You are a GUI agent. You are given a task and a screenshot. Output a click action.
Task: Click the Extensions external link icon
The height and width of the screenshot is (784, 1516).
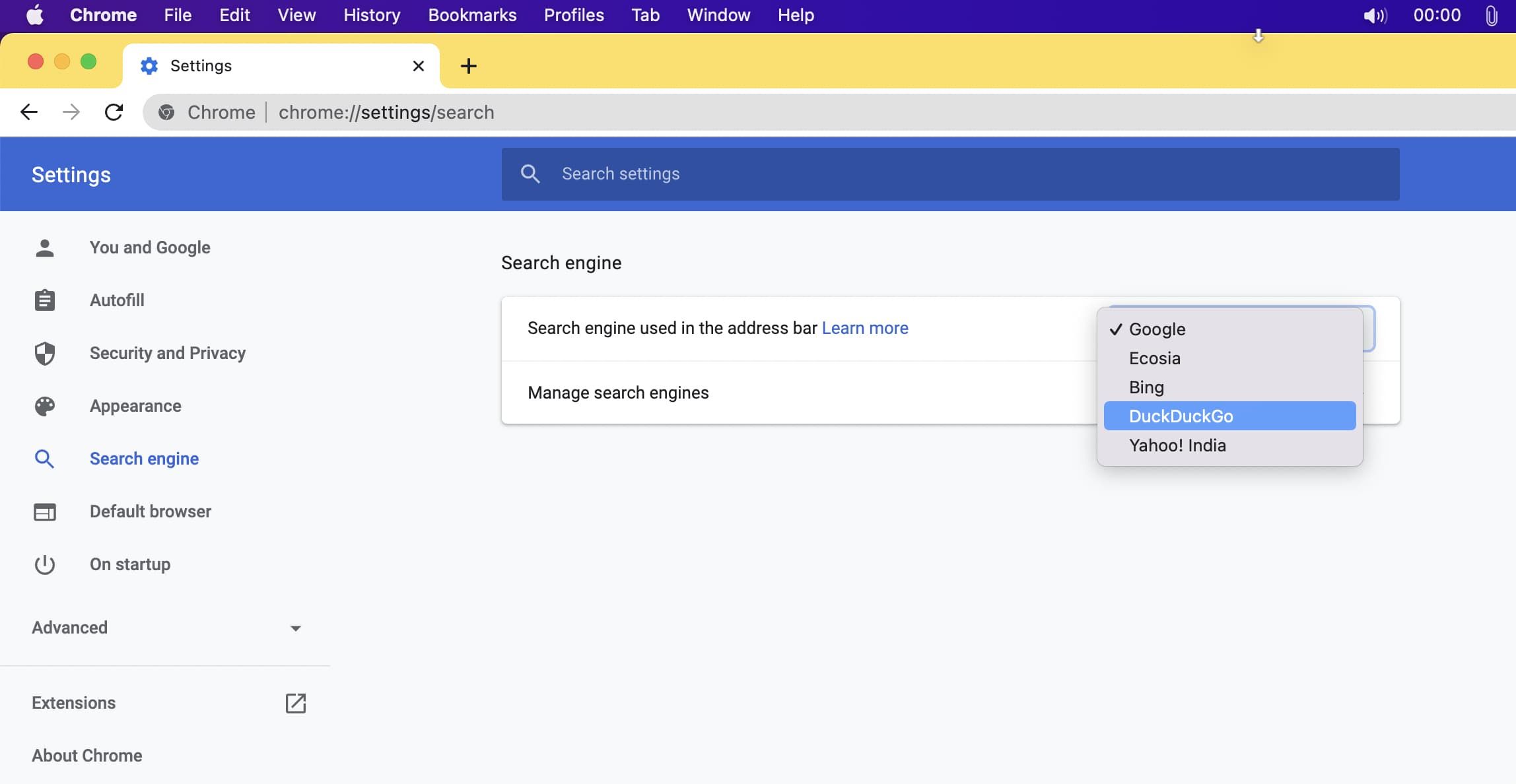(295, 703)
